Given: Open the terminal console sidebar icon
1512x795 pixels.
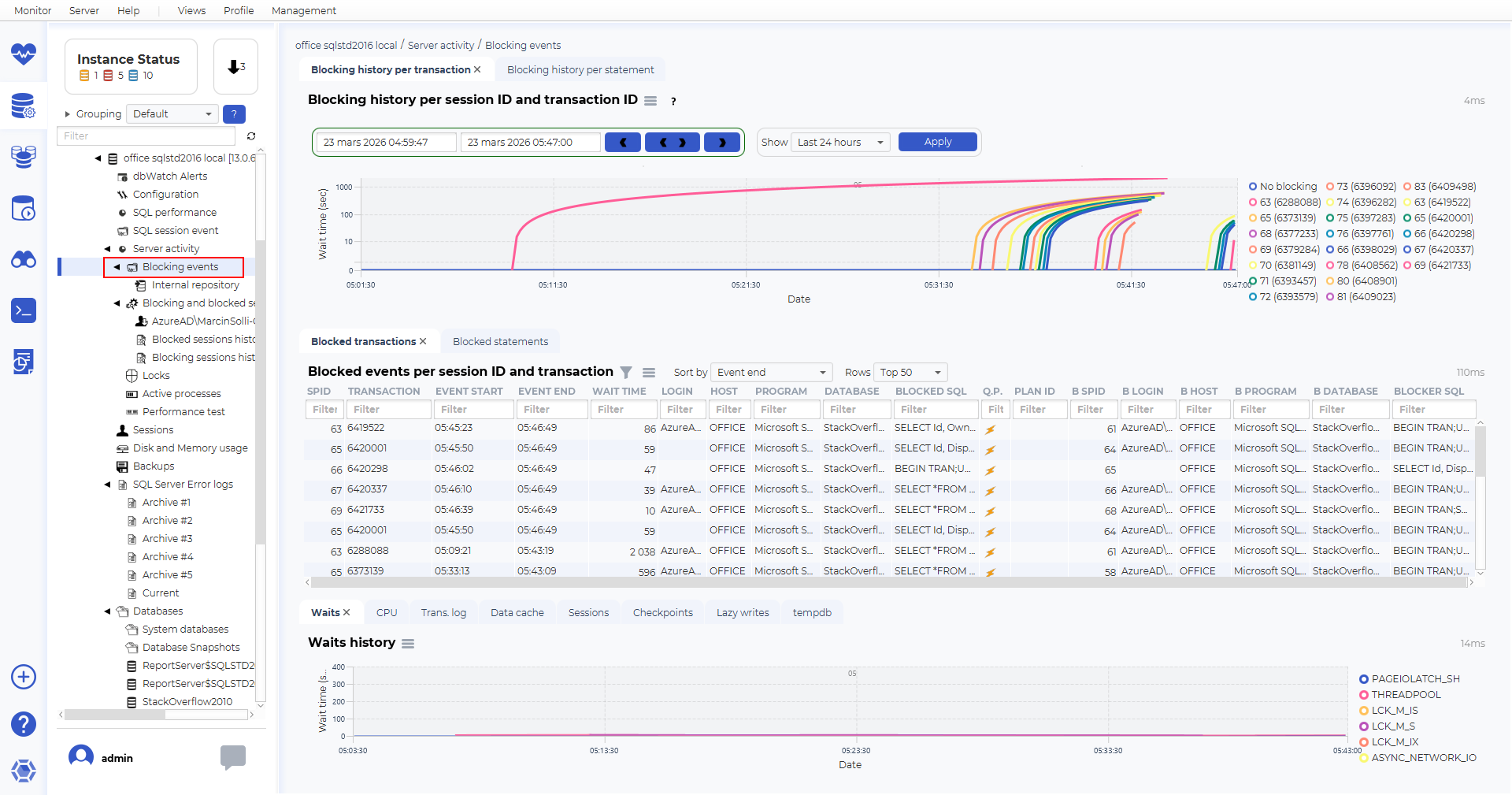Looking at the screenshot, I should point(24,310).
